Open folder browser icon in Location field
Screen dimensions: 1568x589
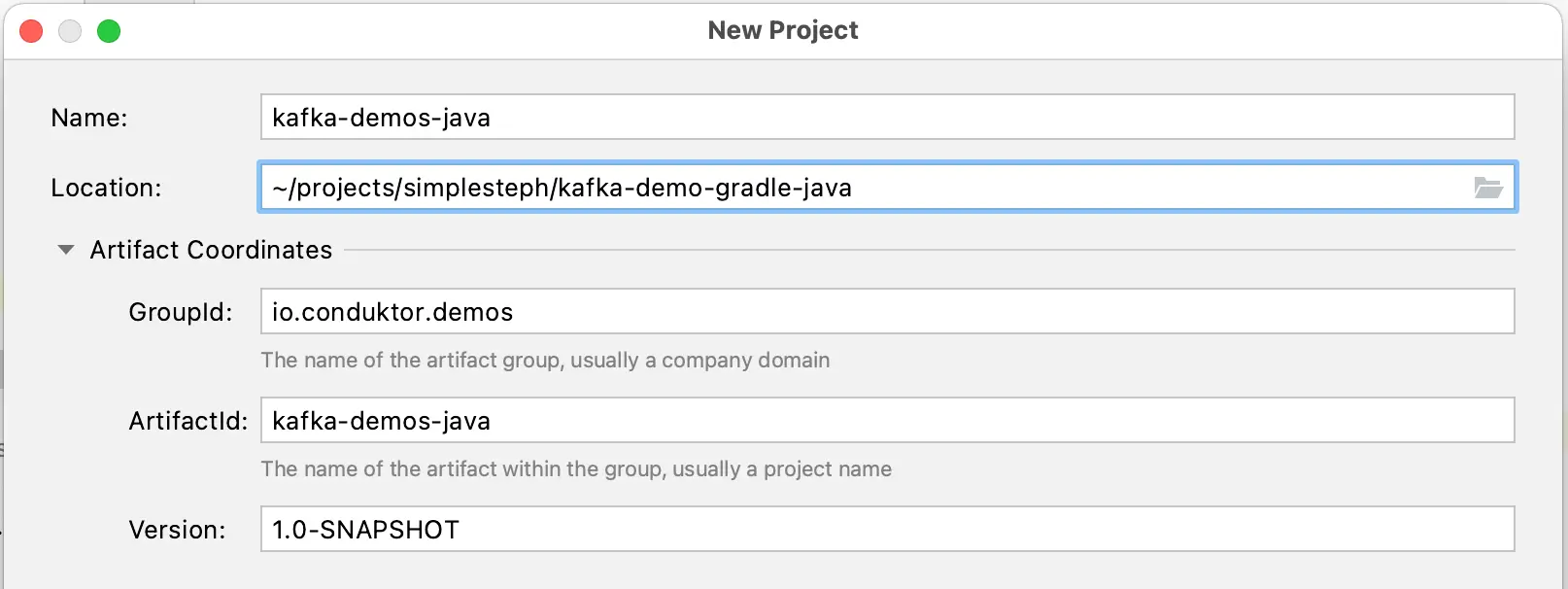(1488, 188)
